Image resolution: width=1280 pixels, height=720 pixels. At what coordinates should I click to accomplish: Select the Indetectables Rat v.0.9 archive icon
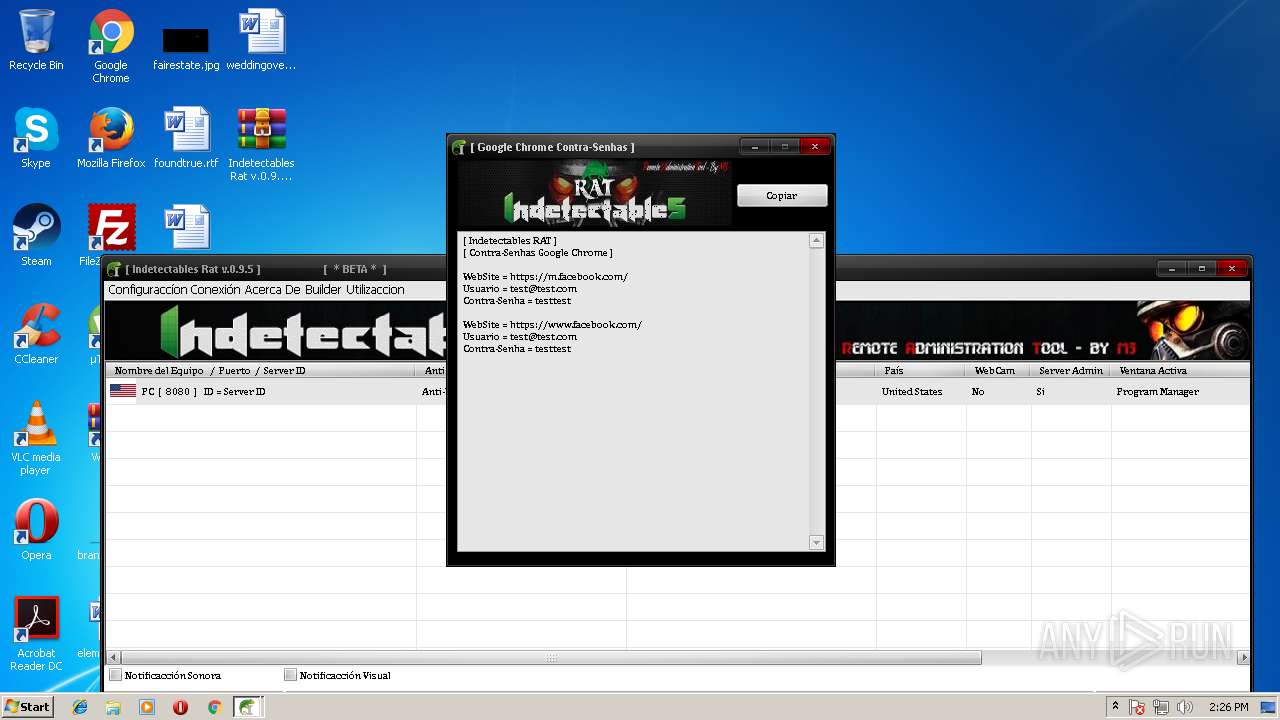(261, 145)
